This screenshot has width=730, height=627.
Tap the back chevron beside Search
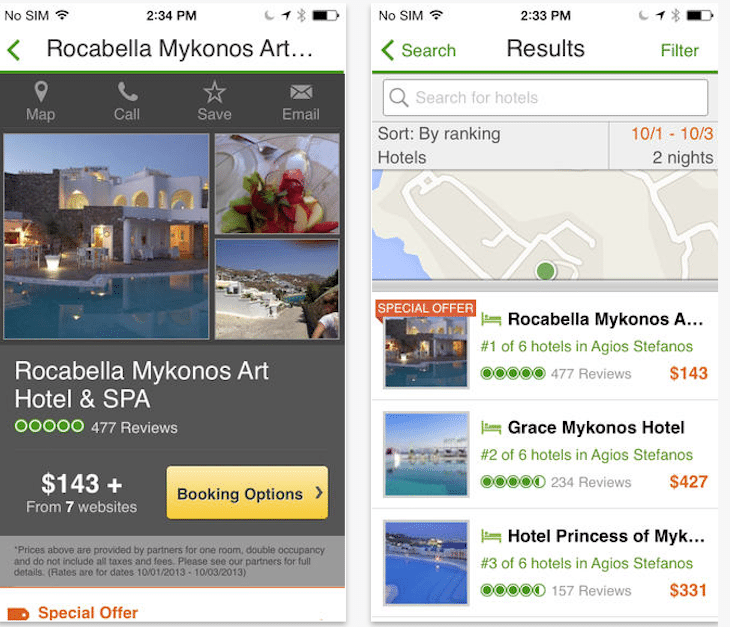[388, 50]
